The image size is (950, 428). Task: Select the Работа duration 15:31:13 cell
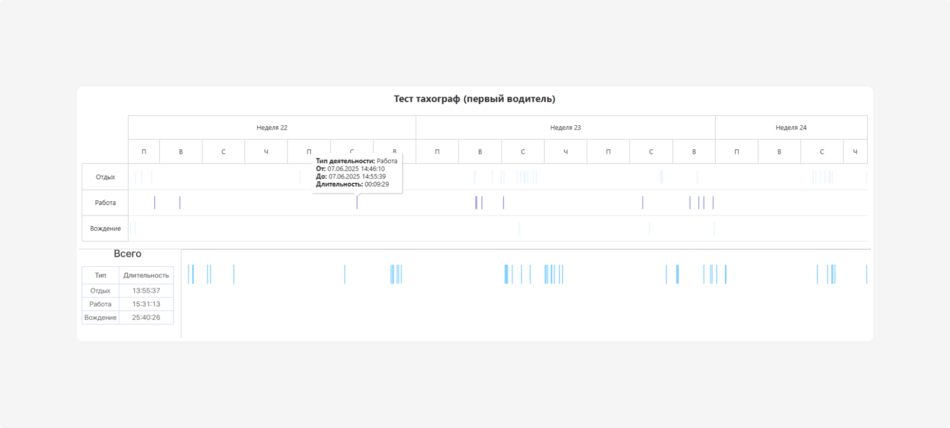(x=146, y=304)
